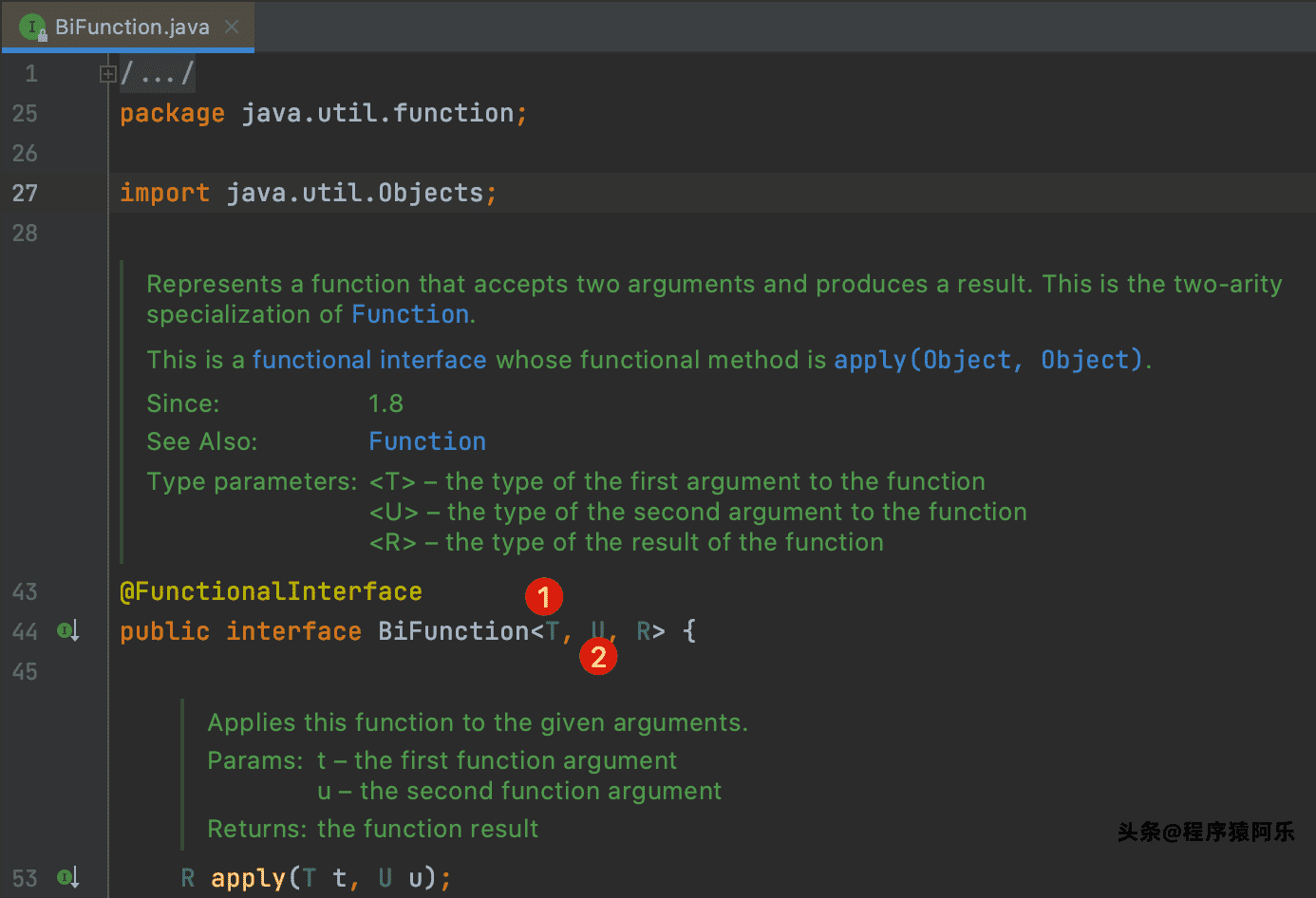Click the BiFunction interface name in the declaration
Viewport: 1316px width, 898px height.
453,631
